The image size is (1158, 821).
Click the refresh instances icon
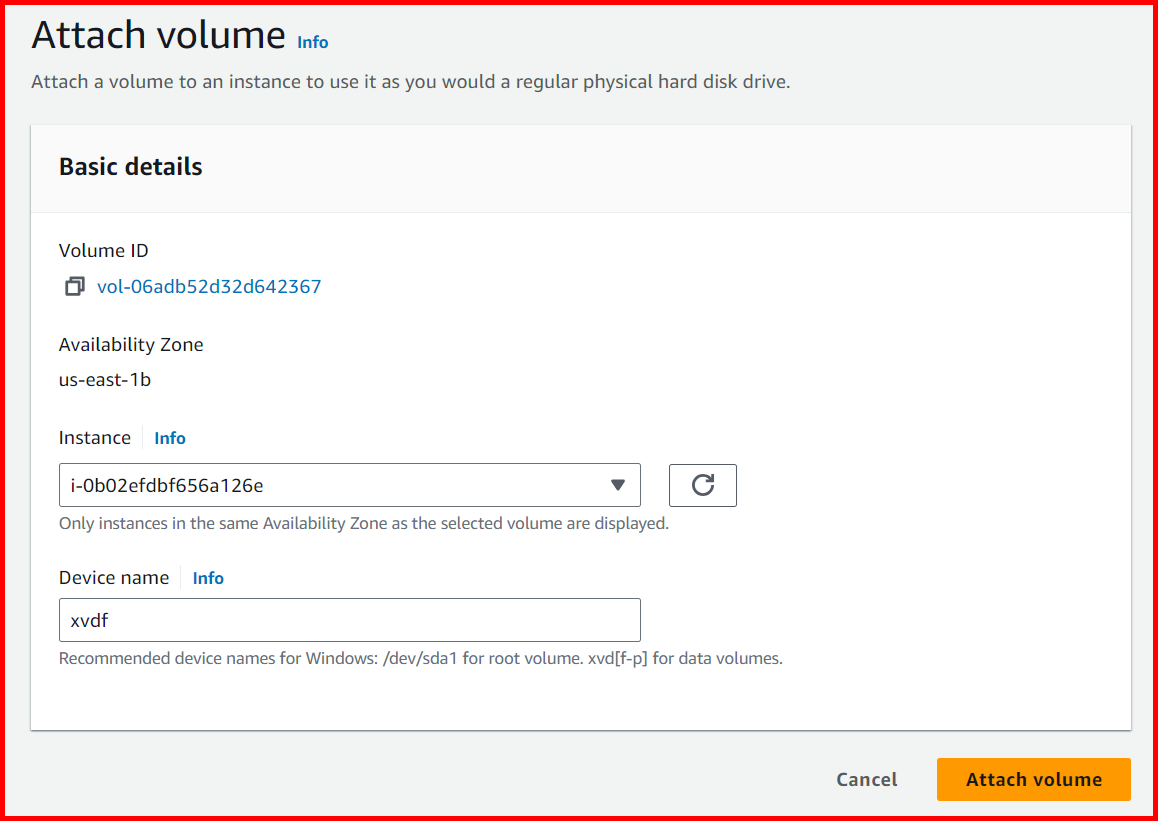pos(702,485)
